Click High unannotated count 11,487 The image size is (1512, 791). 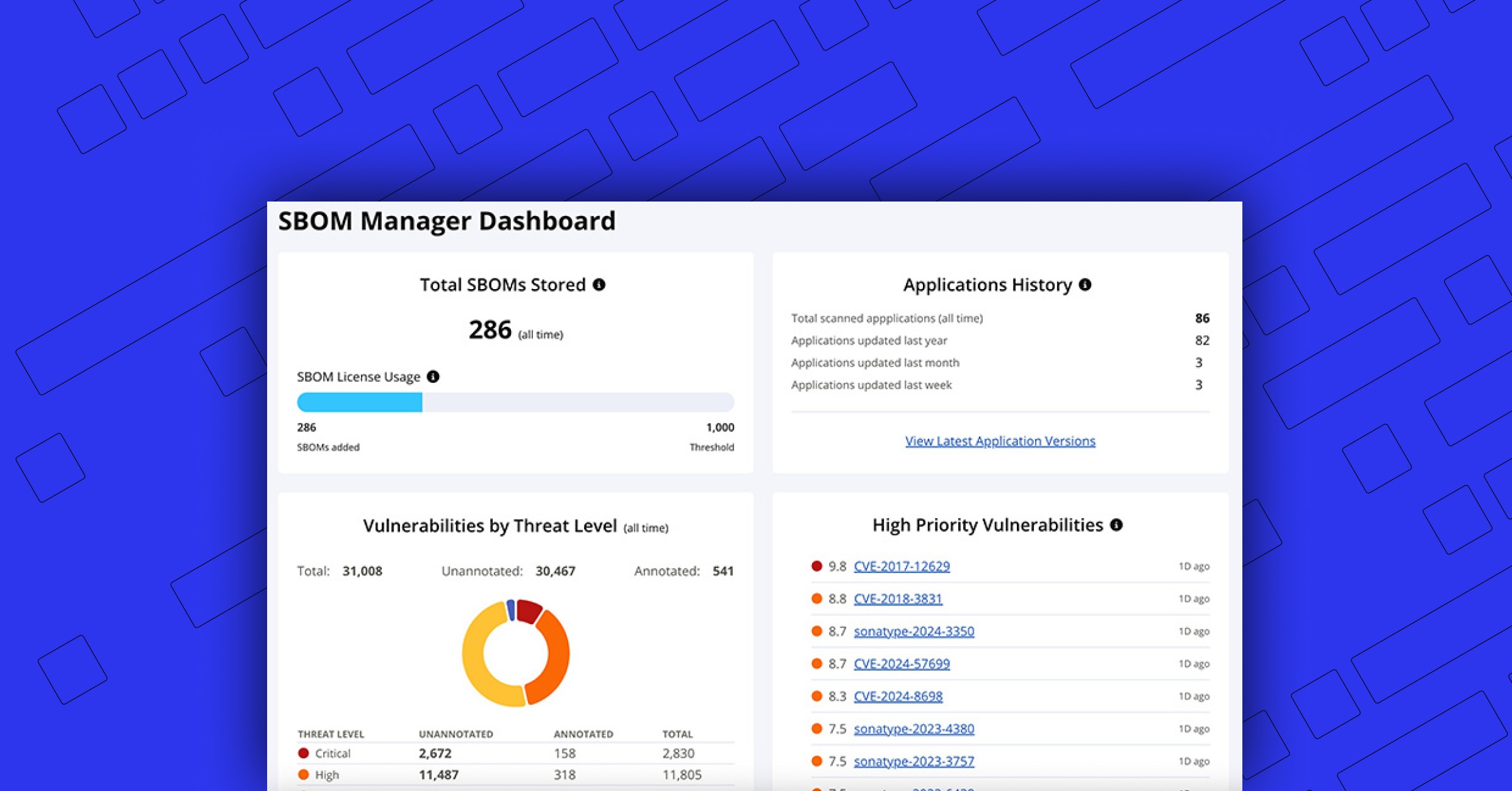click(x=438, y=775)
